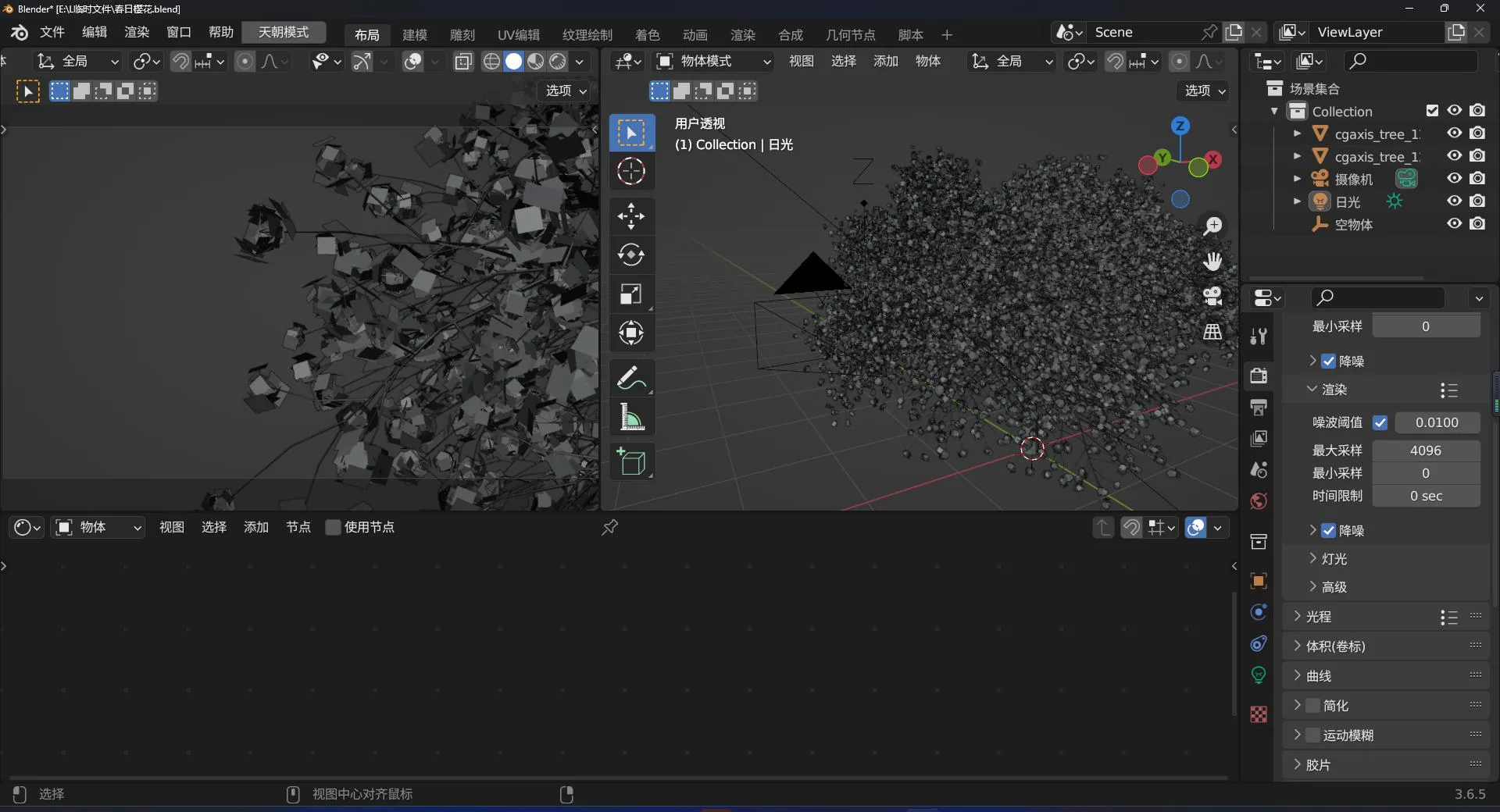Toggle 降噪 checkbox under 渲染 section
Image resolution: width=1500 pixels, height=812 pixels.
point(1328,531)
